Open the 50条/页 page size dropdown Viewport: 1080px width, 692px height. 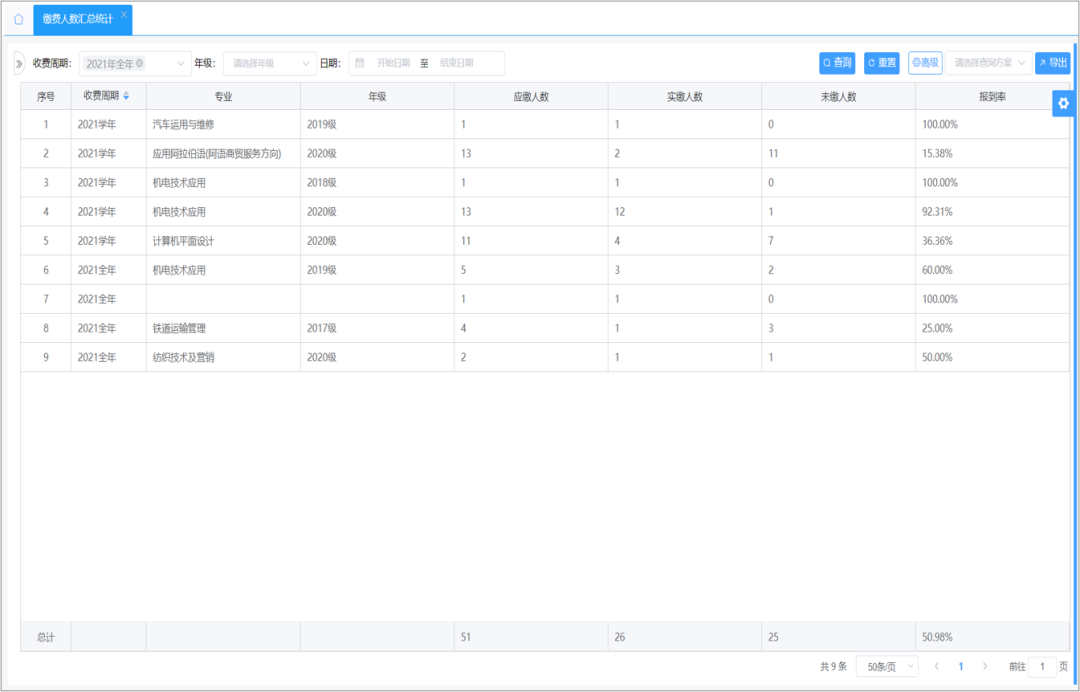tap(884, 665)
